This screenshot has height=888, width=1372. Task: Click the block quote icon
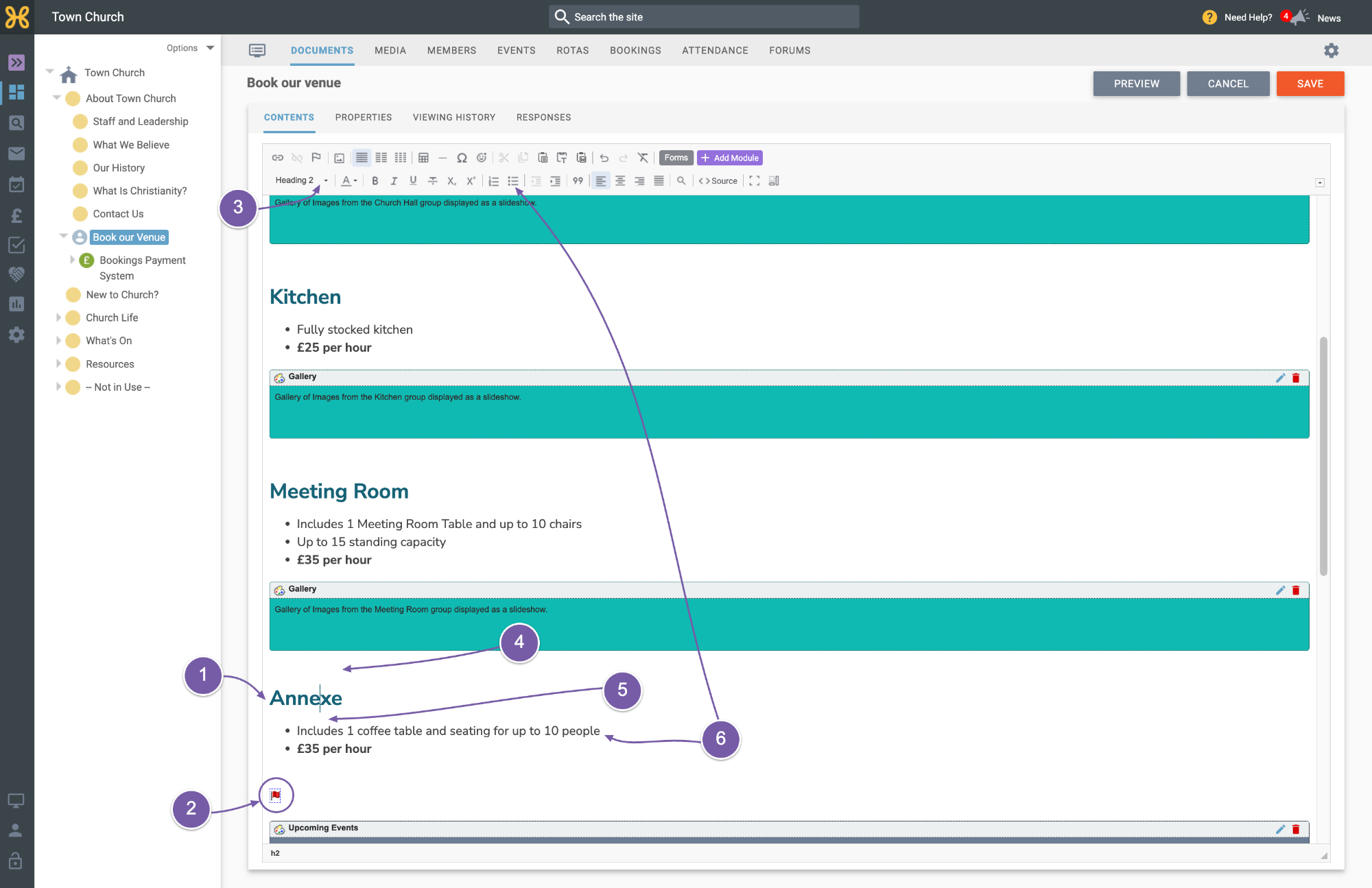578,181
